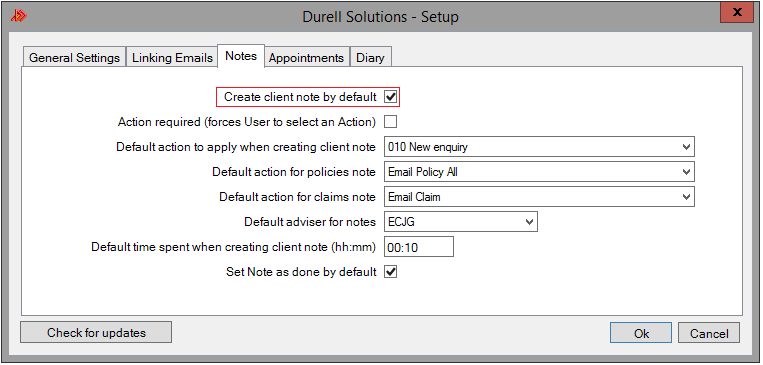Click the label 'Create client note by default'
This screenshot has width=763, height=365.
(x=300, y=97)
